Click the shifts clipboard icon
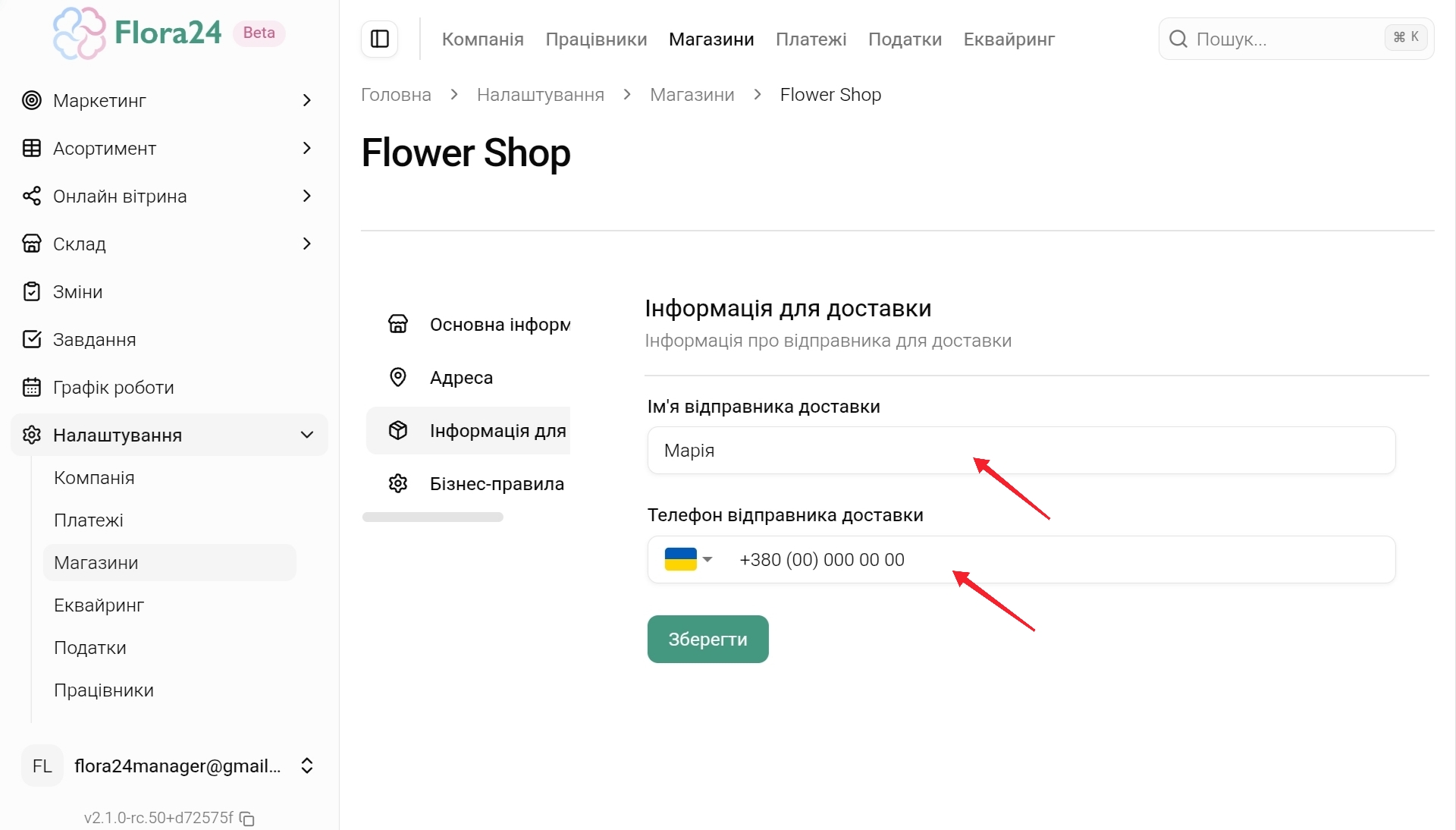Image resolution: width=1456 pixels, height=830 pixels. coord(32,291)
